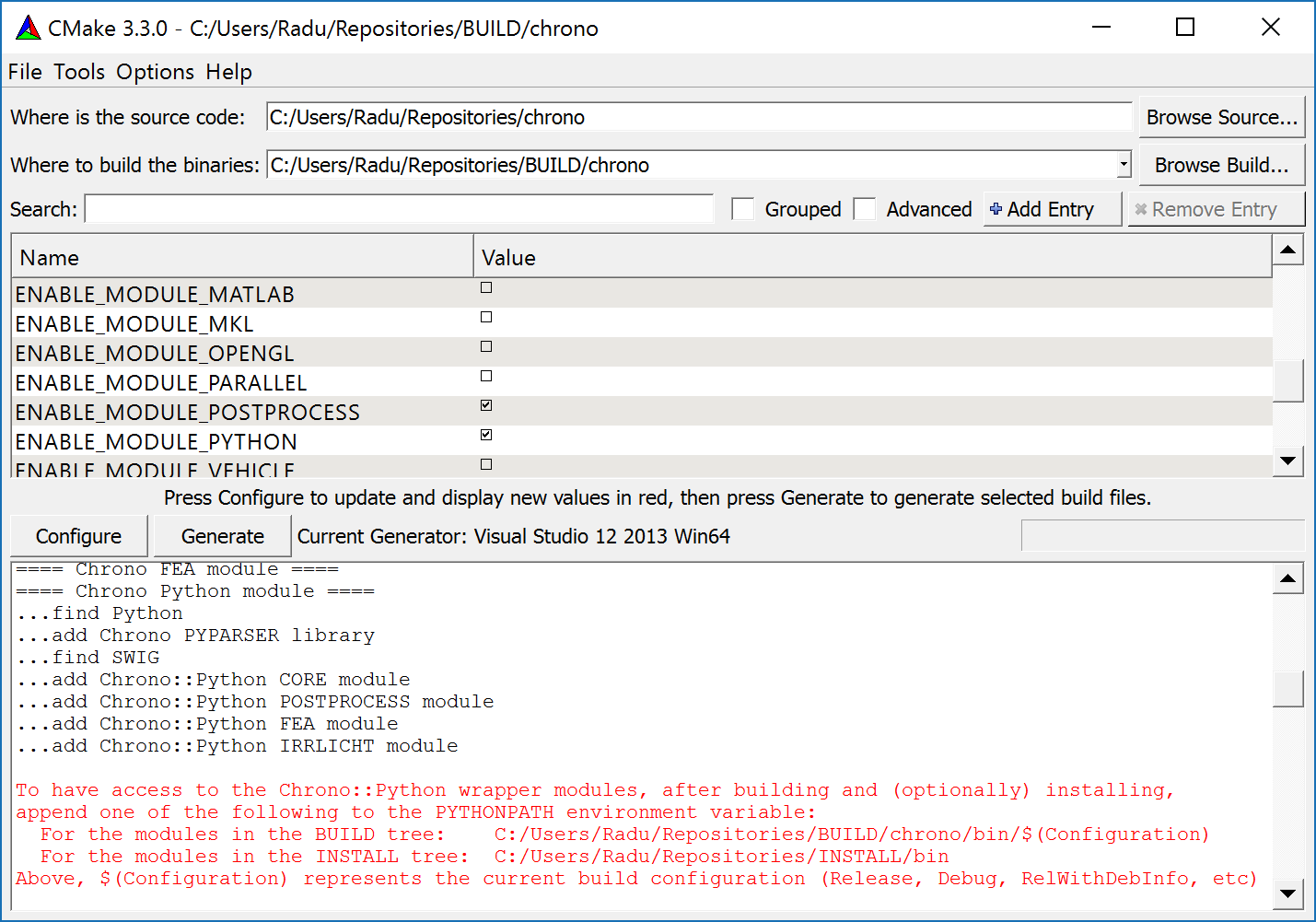This screenshot has width=1316, height=922.
Task: Minimize the CMake window
Action: 1101,28
